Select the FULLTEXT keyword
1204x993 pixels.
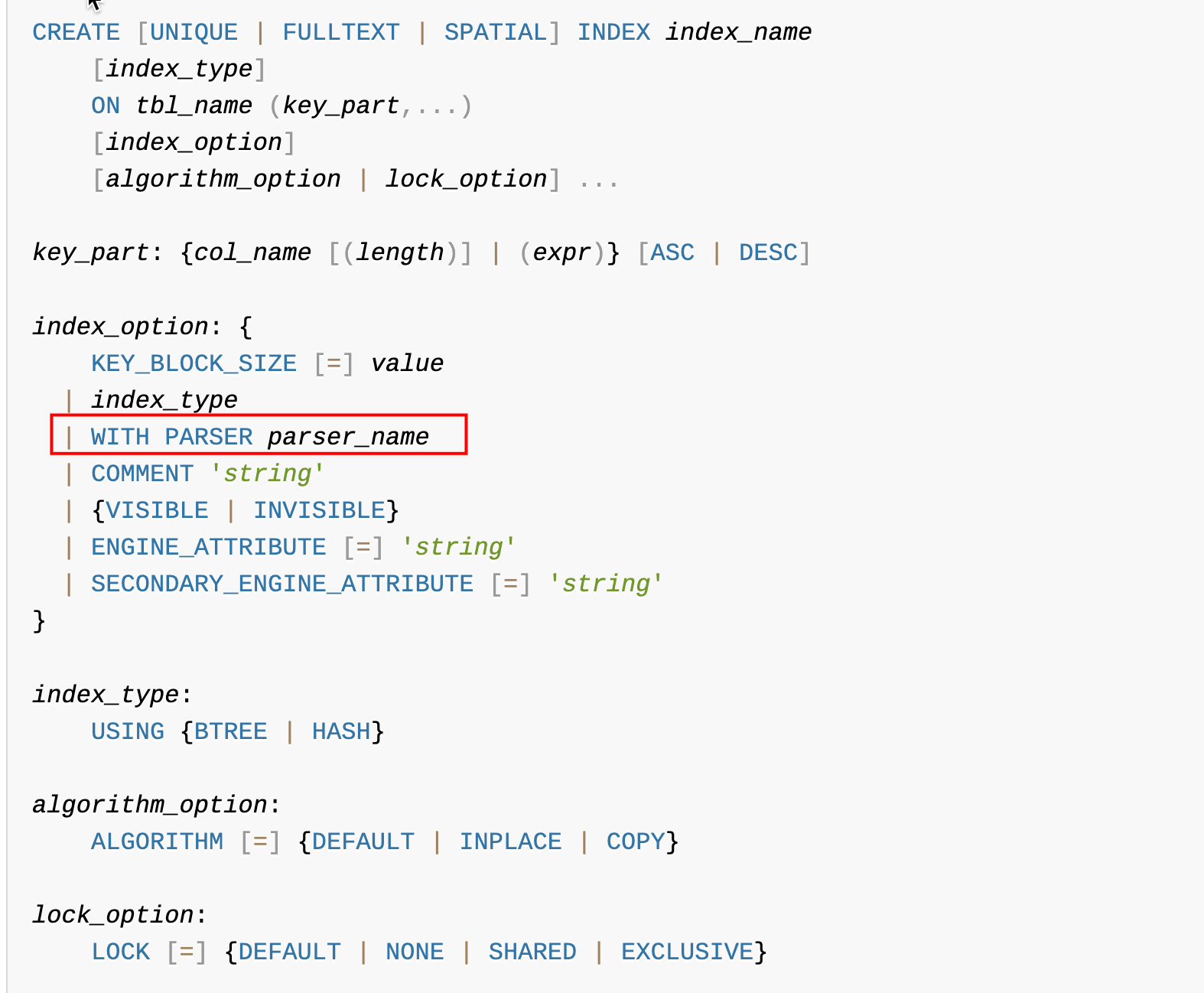tap(340, 32)
